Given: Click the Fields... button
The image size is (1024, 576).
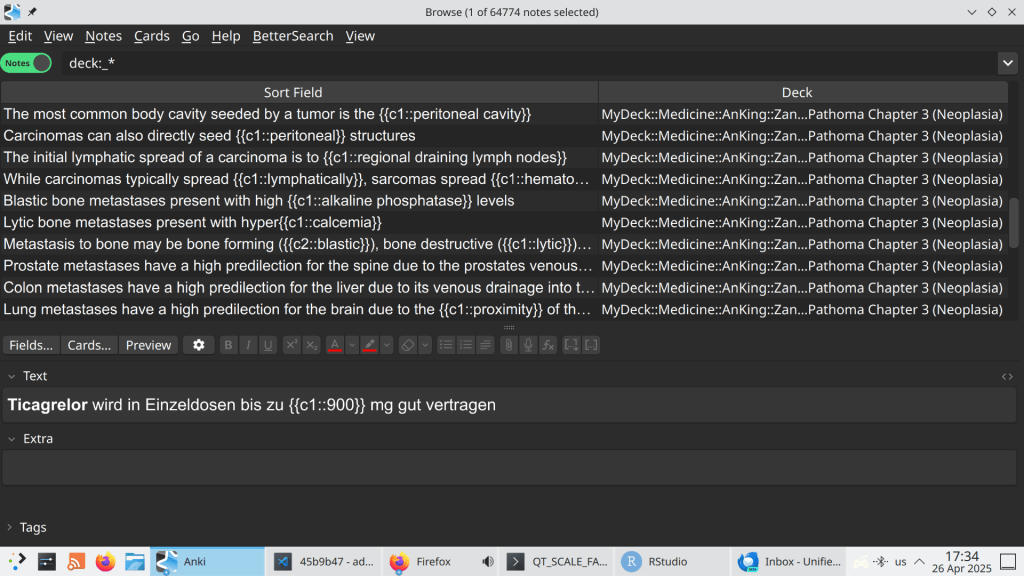Looking at the screenshot, I should click(x=31, y=345).
